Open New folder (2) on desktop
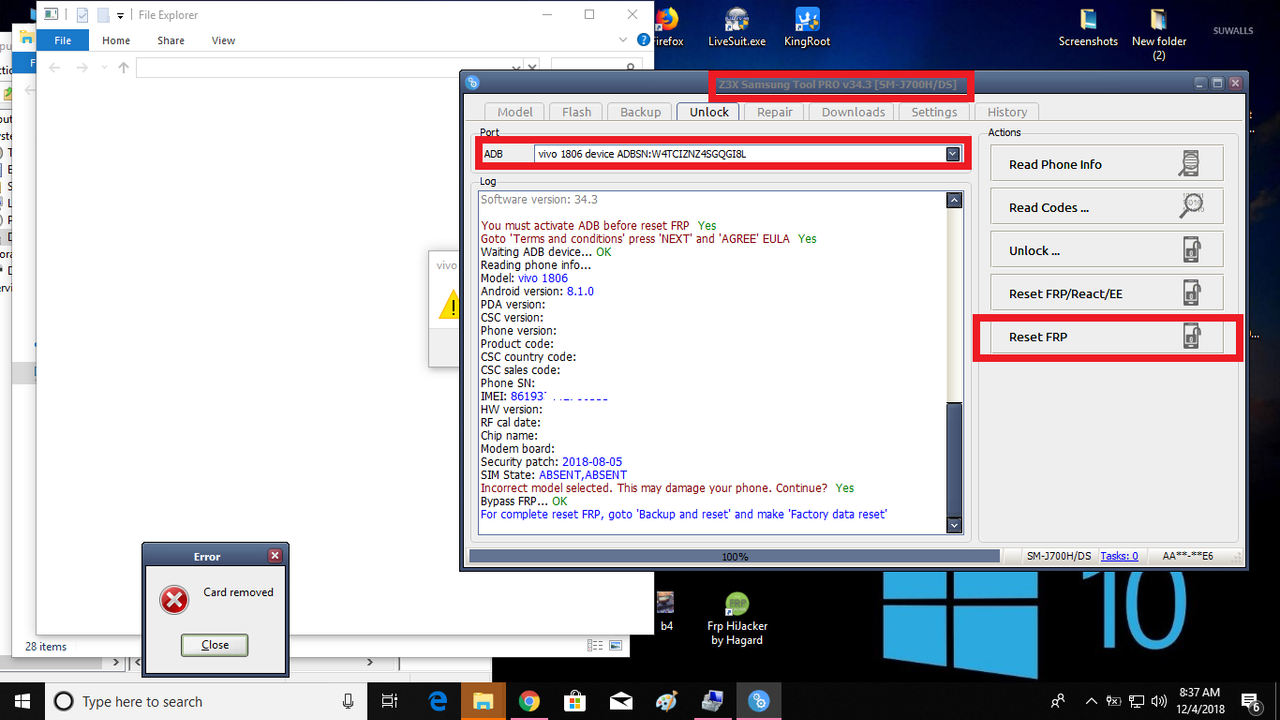The width and height of the screenshot is (1280, 720). tap(1159, 35)
